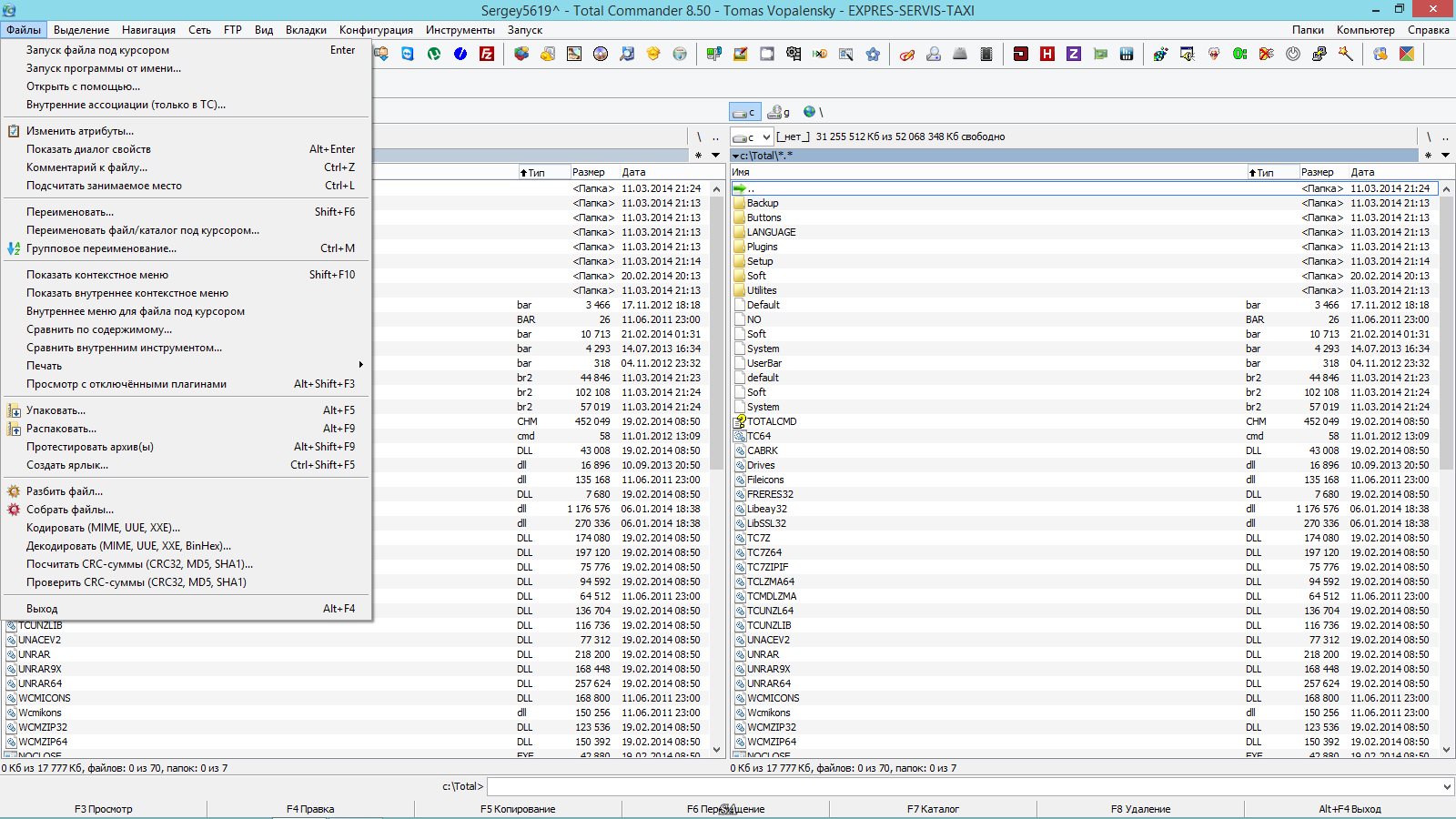
Task: Click the Alt+F4 Выход button
Action: 1350,809
